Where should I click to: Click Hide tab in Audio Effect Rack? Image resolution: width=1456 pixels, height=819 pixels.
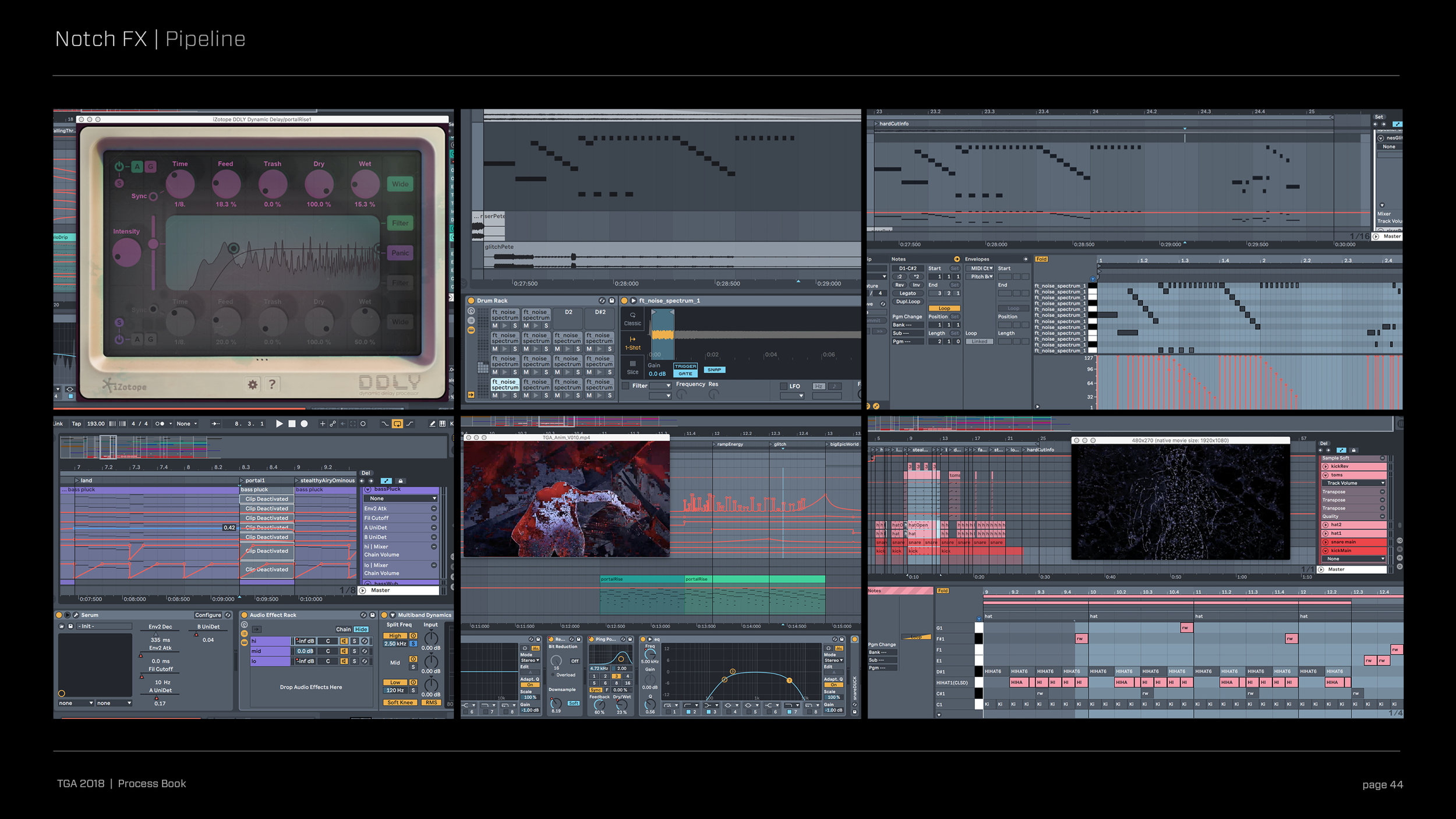[x=361, y=629]
